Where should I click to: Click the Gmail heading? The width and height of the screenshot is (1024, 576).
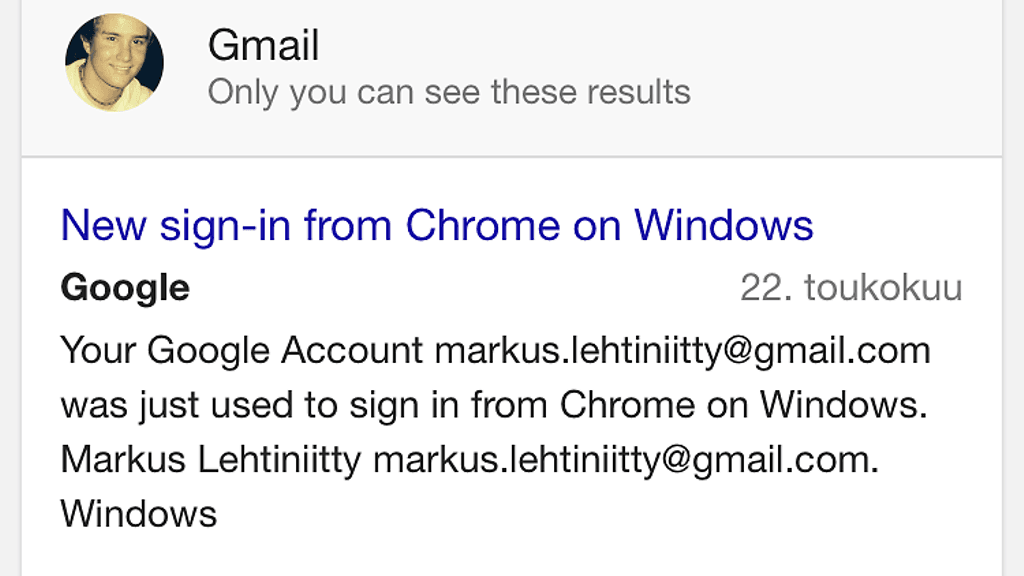pos(264,45)
